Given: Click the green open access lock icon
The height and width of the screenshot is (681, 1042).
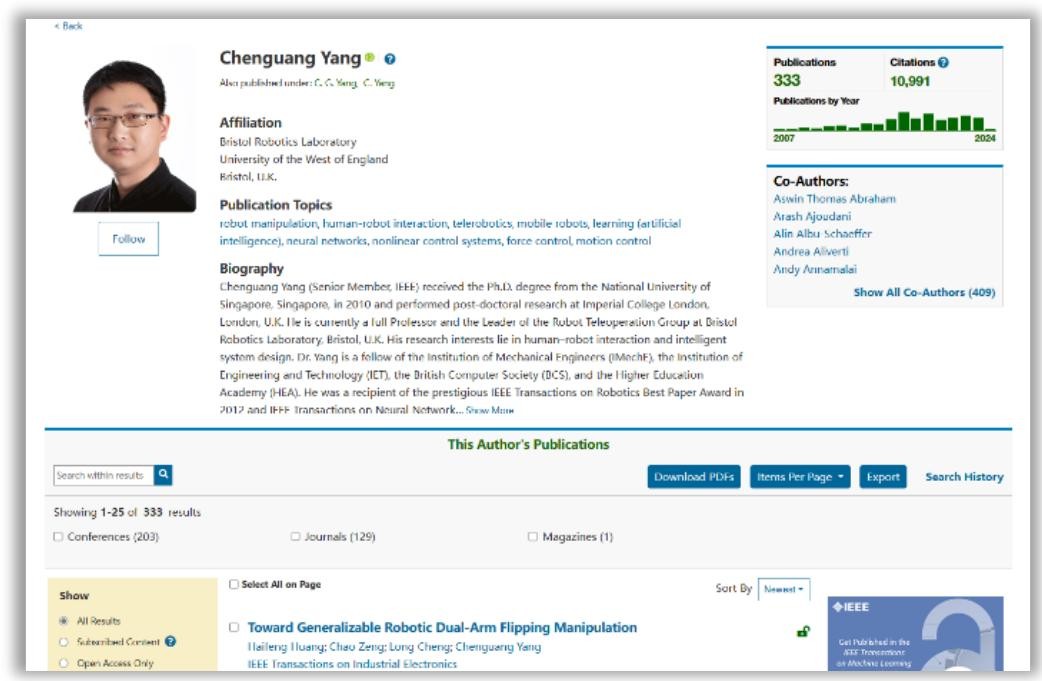Looking at the screenshot, I should pyautogui.click(x=803, y=631).
